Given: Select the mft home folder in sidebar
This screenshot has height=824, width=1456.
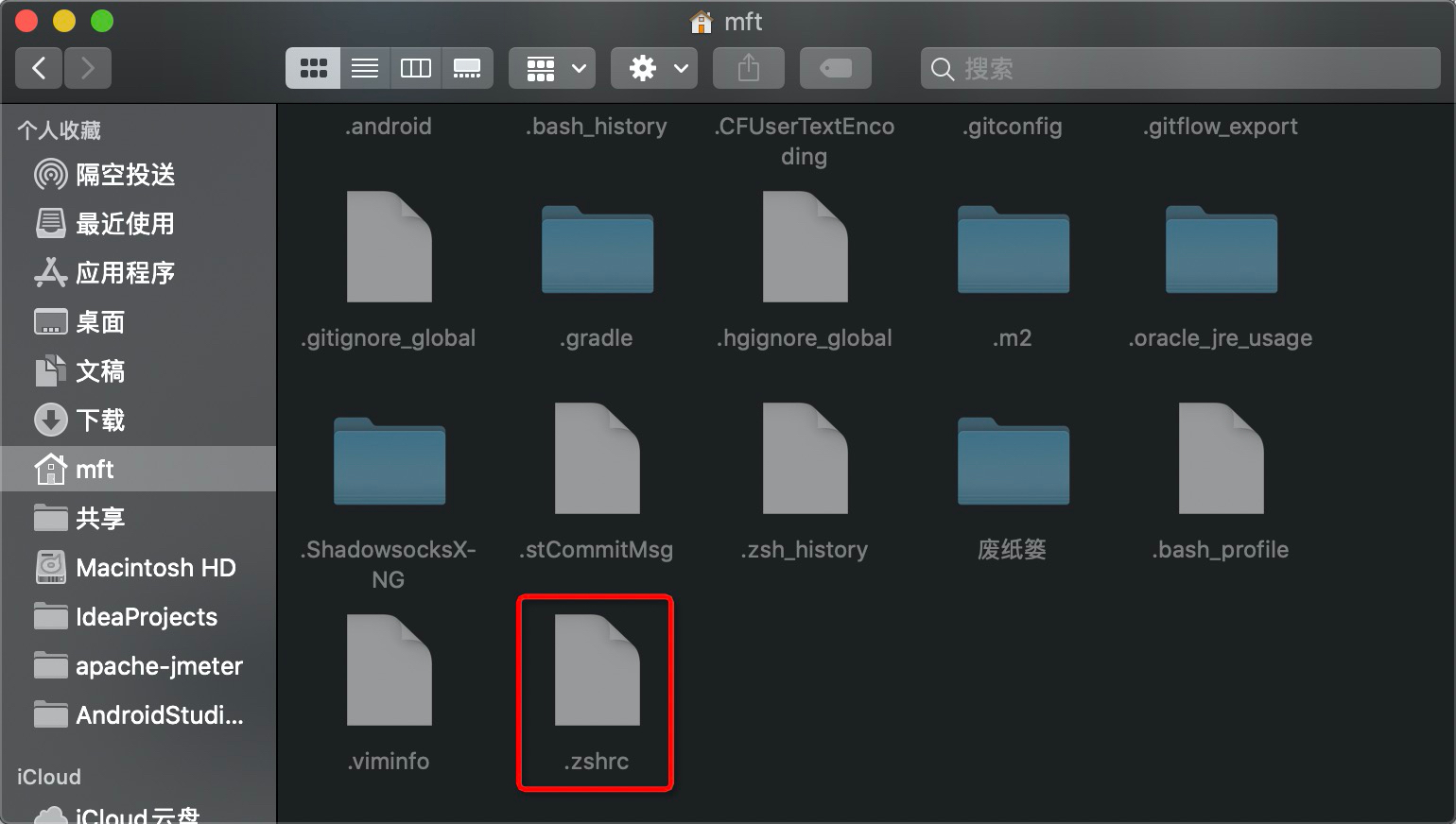Looking at the screenshot, I should 138,469.
